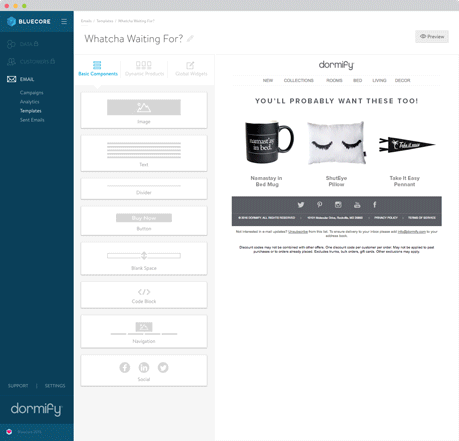Open Settings at sidebar bottom

(55, 386)
